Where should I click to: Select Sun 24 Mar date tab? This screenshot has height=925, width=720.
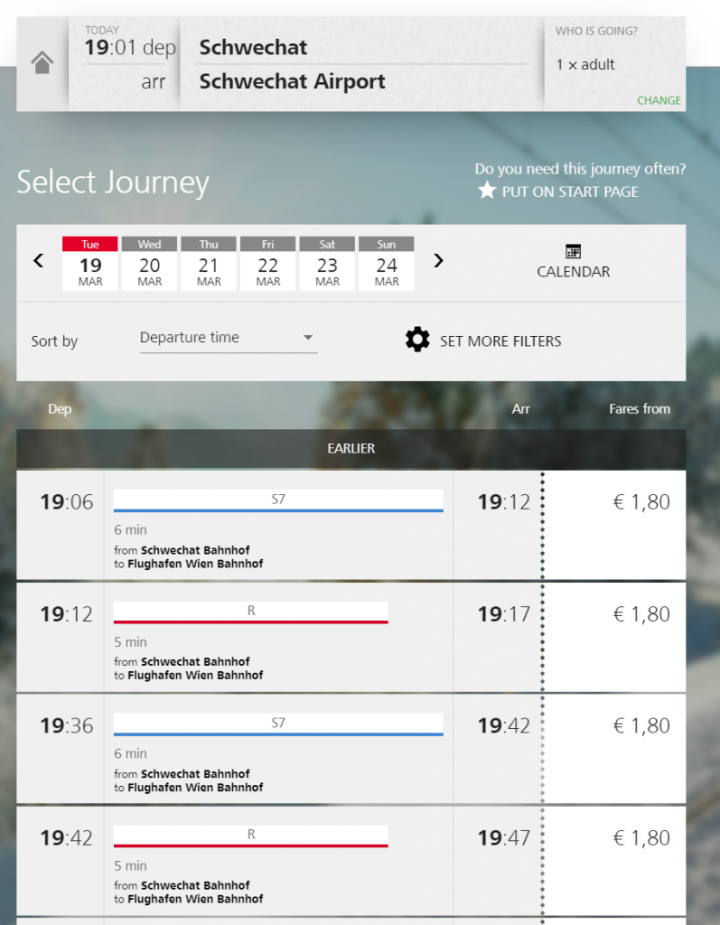tap(386, 264)
